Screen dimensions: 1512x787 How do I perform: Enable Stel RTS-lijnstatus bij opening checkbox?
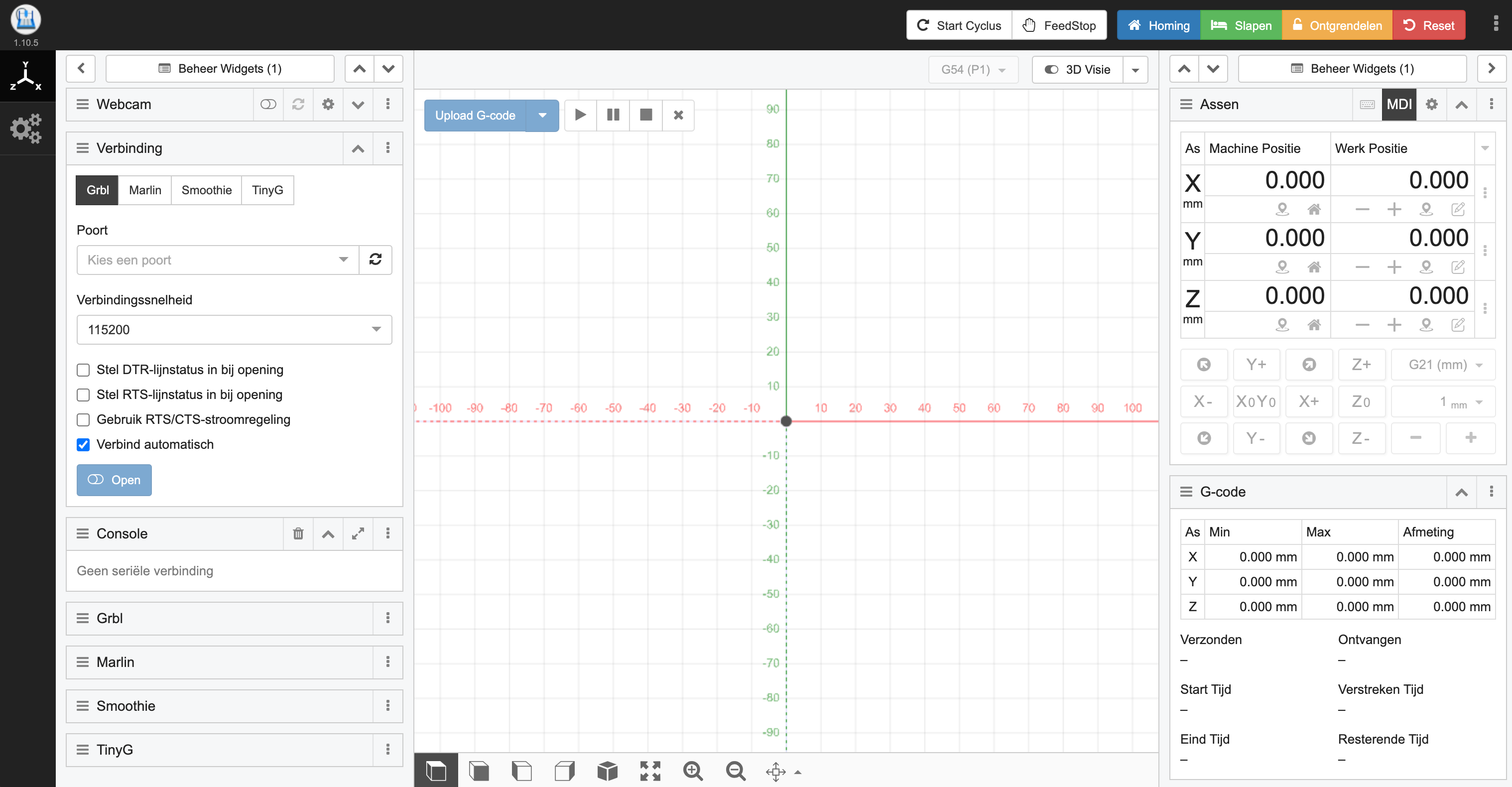[x=83, y=395]
